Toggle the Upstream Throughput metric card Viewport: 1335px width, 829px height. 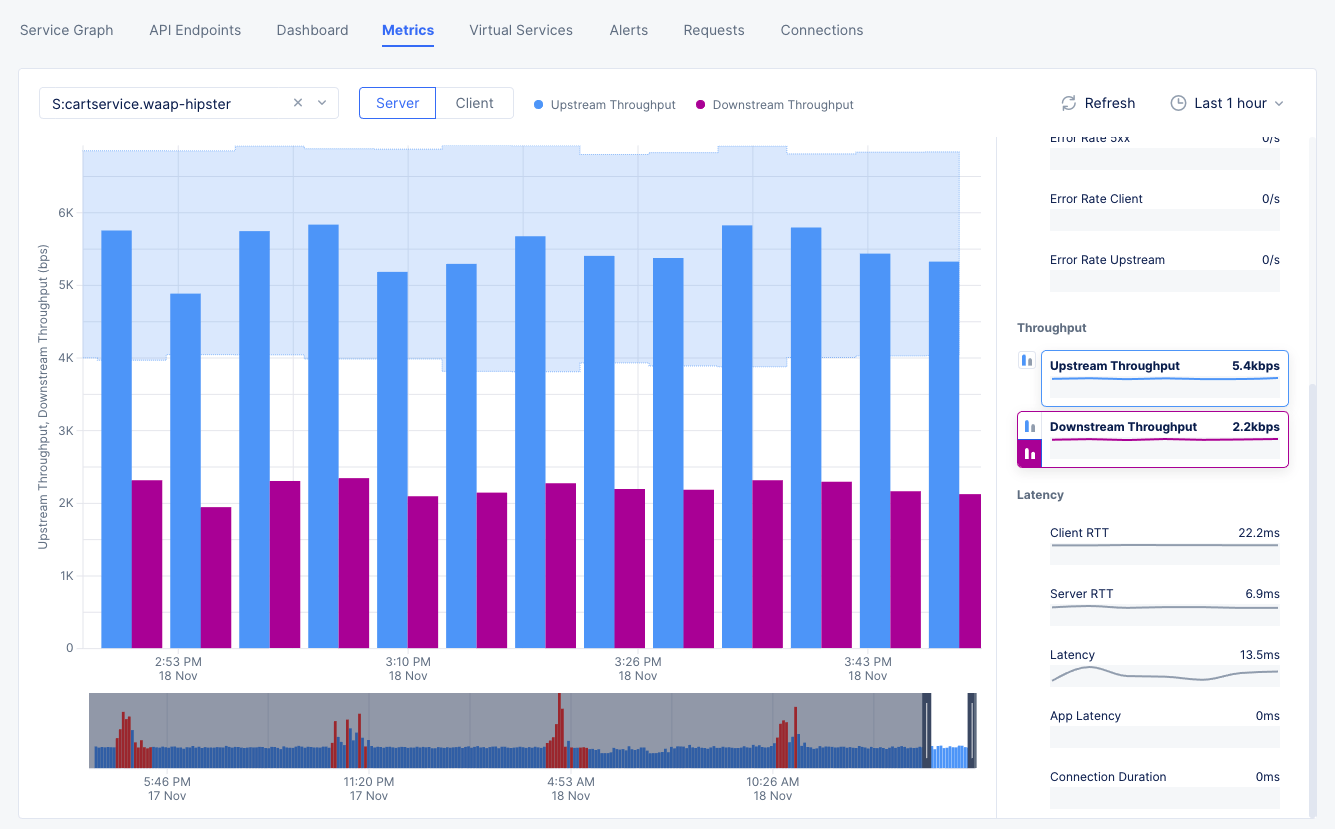pyautogui.click(x=1164, y=378)
